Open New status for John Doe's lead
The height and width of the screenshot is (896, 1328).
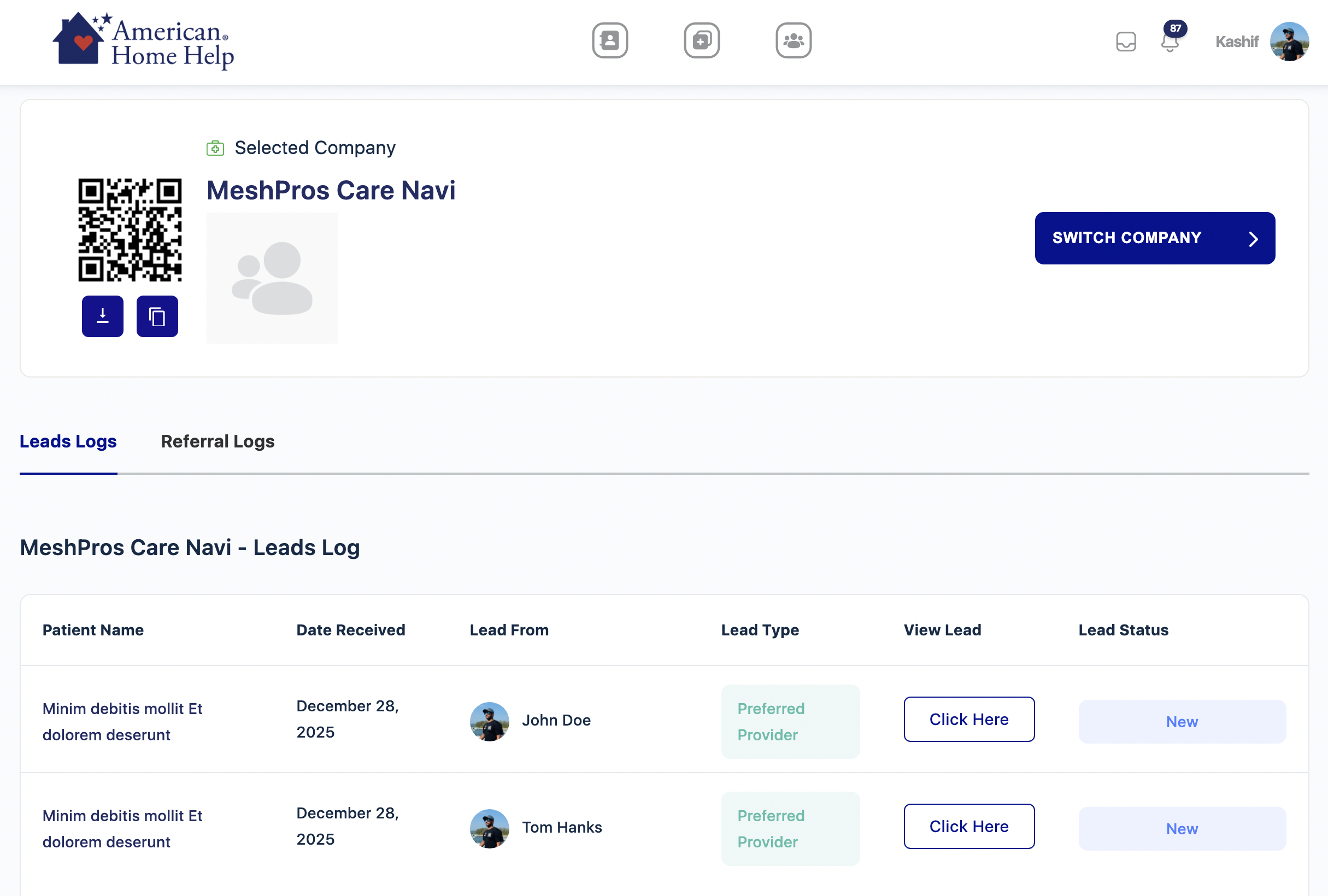click(x=1181, y=721)
